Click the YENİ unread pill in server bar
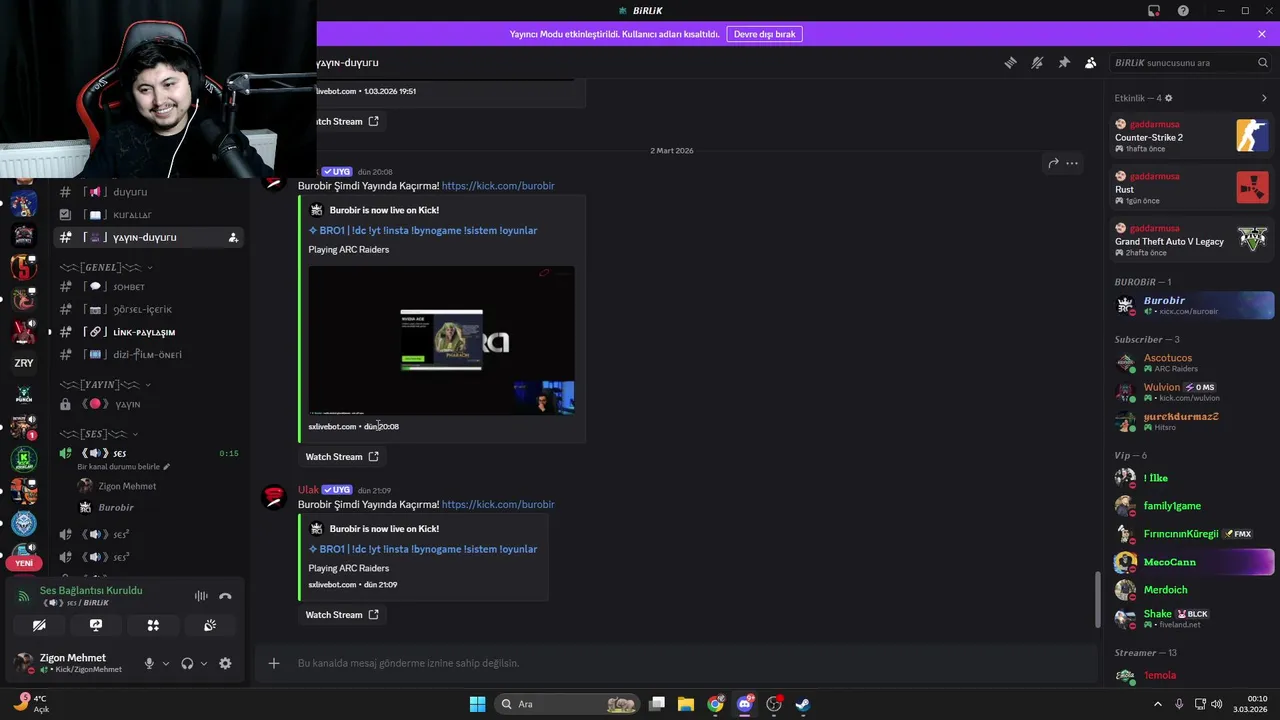This screenshot has width=1280, height=720. 24,563
